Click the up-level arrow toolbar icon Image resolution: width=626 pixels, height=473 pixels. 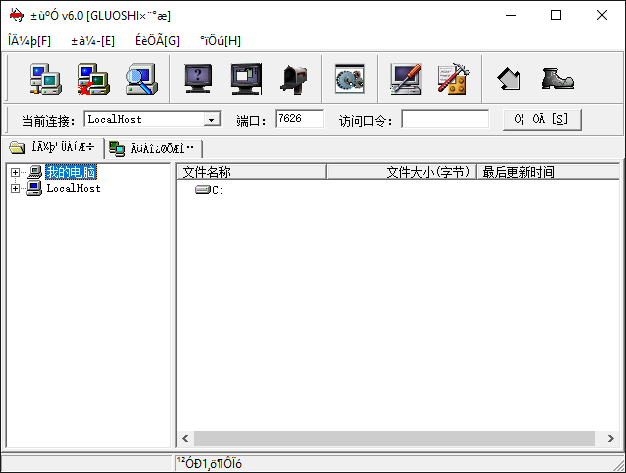pyautogui.click(x=509, y=78)
